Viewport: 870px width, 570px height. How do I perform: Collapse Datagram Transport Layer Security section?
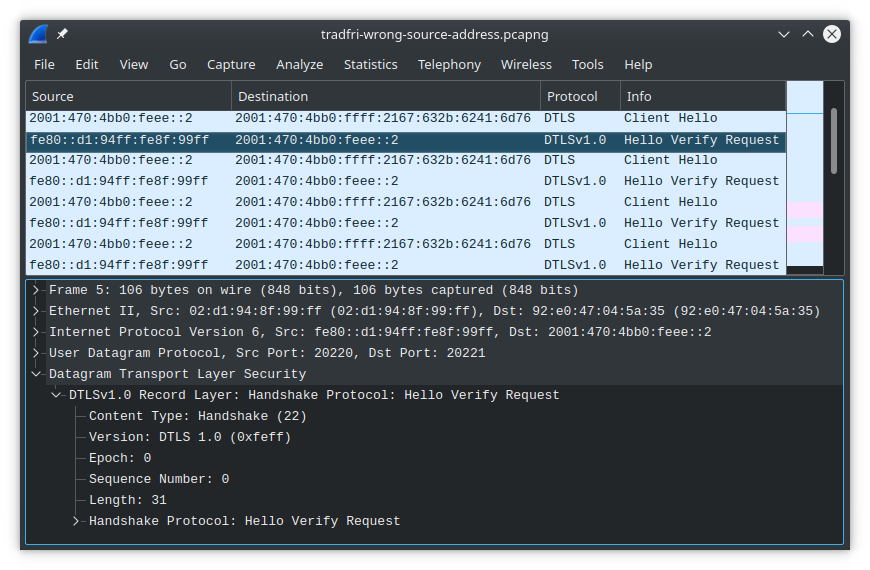[36, 374]
